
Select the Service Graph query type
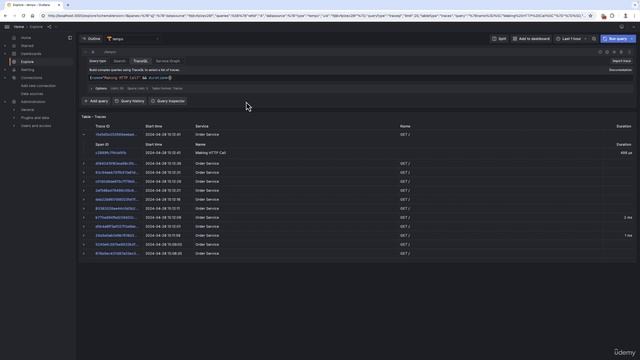[x=168, y=61]
